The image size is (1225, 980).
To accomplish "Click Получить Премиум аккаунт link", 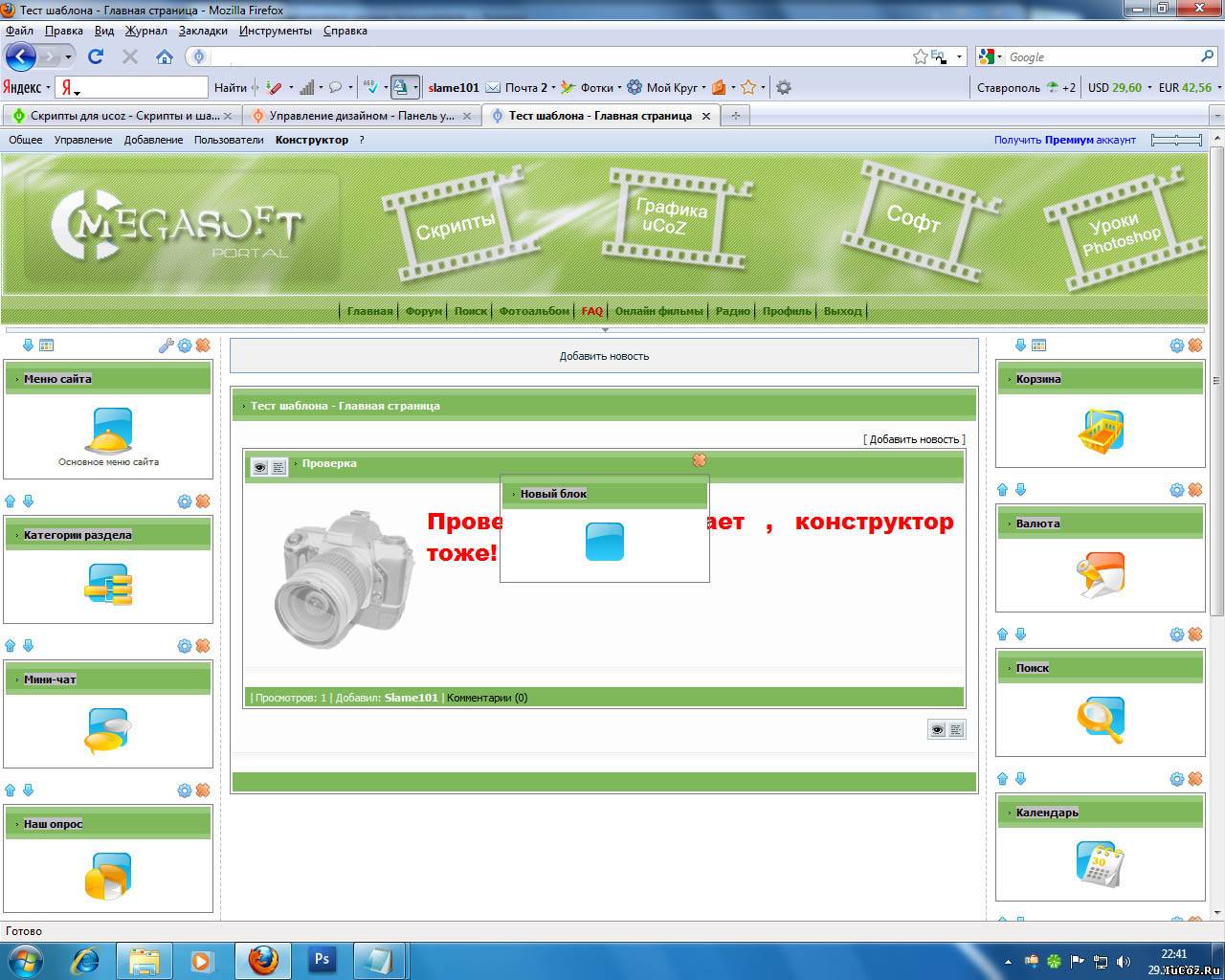I will tap(1064, 140).
